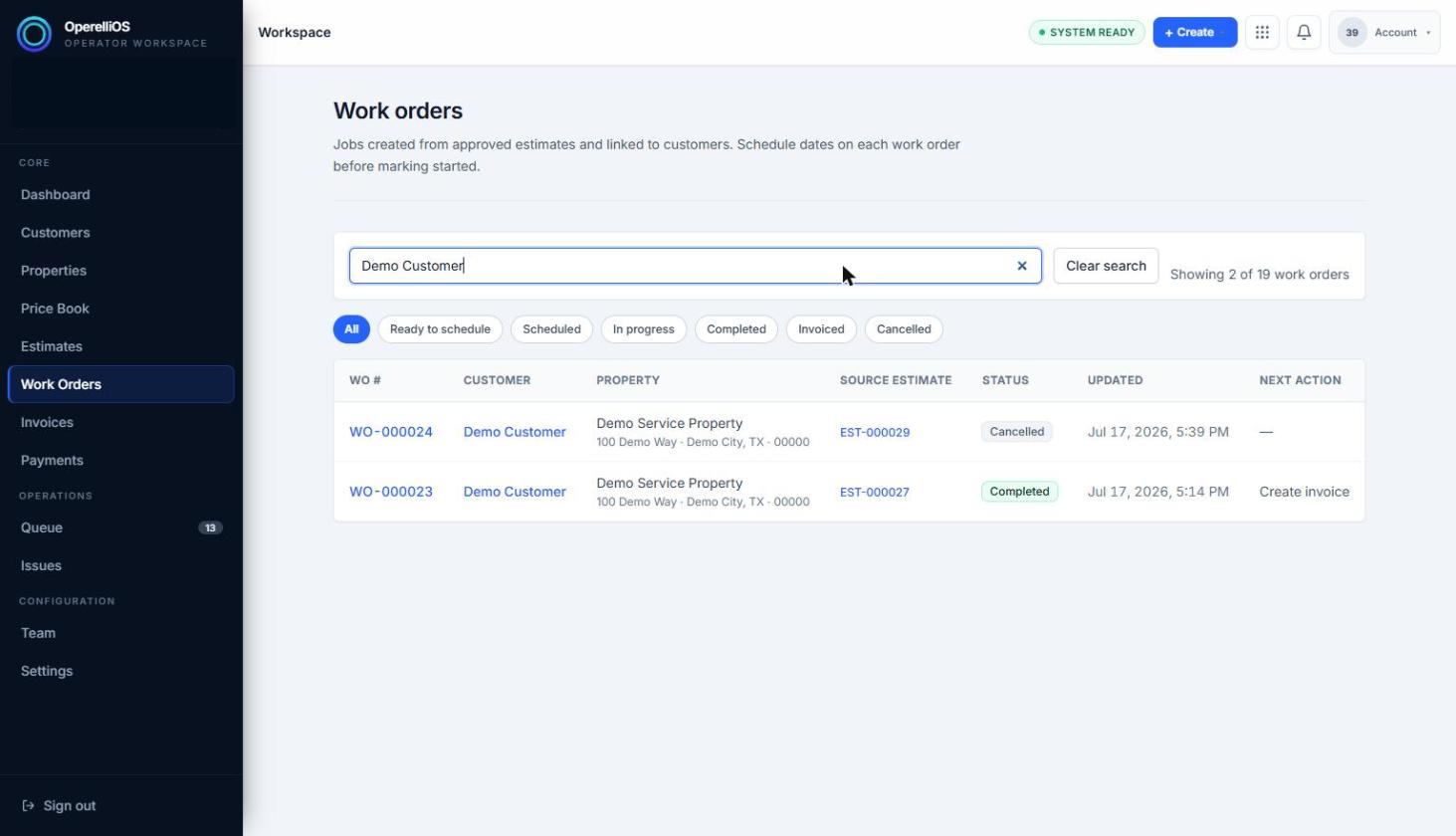Screen dimensions: 1456x836
Task: Click the Clear search button
Action: [1106, 266]
